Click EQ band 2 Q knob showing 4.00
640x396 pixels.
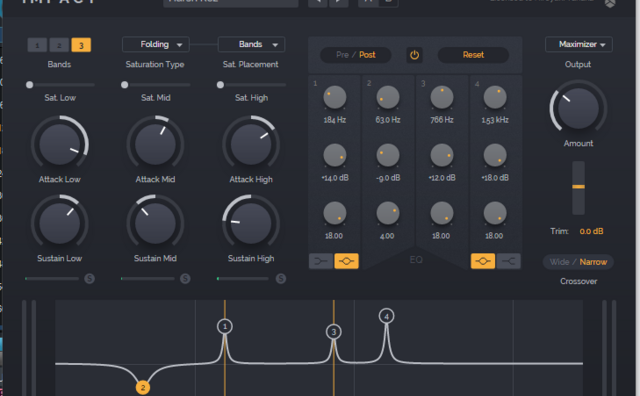pyautogui.click(x=388, y=213)
